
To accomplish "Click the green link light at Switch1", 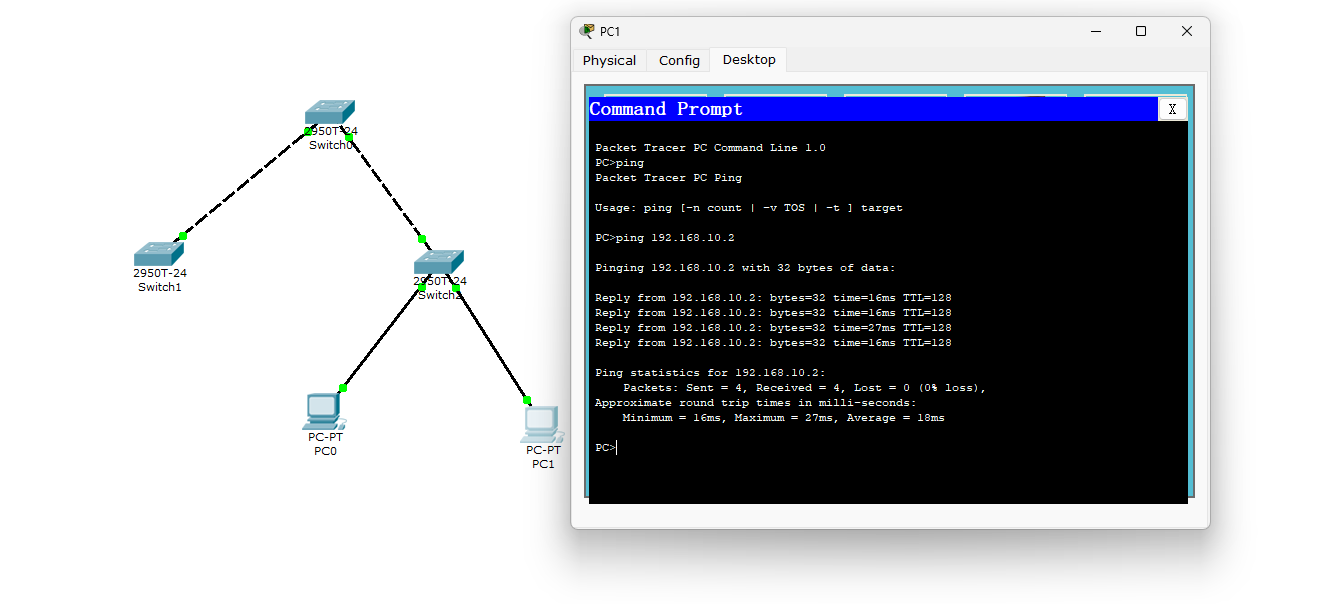I will [x=183, y=236].
